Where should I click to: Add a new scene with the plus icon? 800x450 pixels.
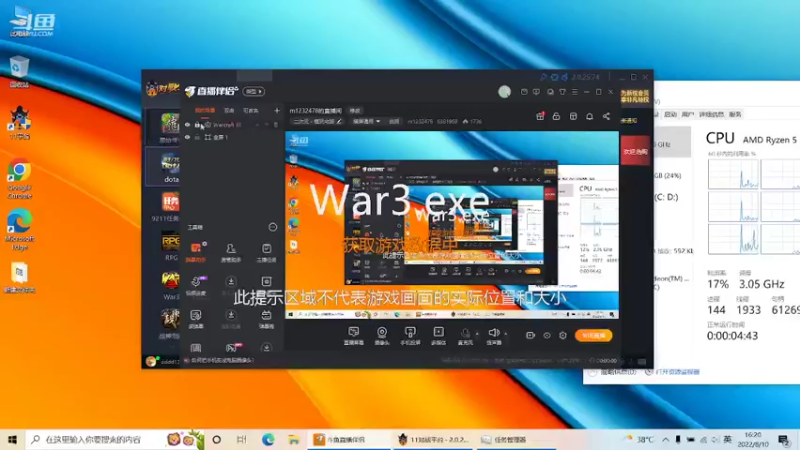(x=277, y=110)
